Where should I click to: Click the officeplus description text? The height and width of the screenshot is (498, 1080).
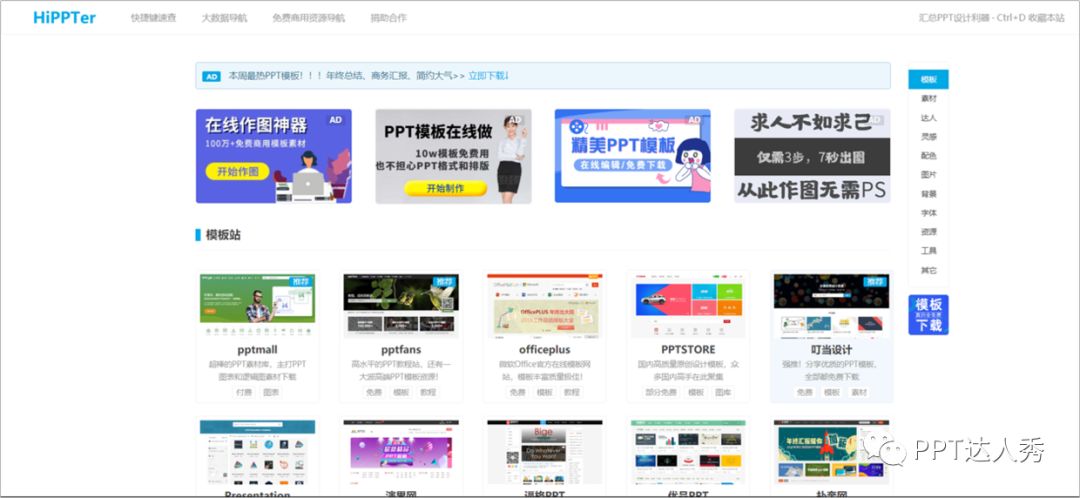coord(545,371)
